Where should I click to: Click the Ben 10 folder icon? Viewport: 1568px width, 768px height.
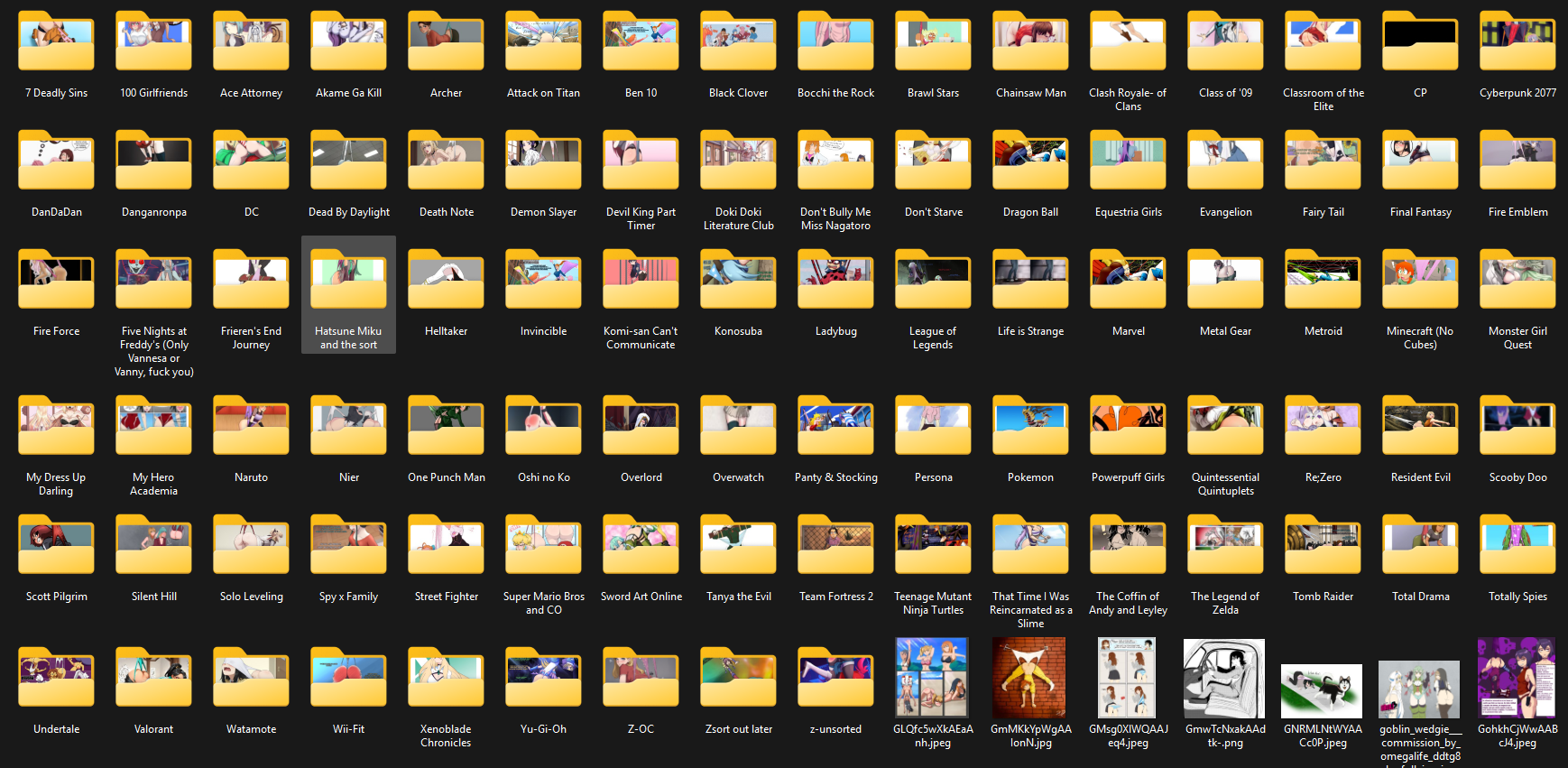point(641,42)
